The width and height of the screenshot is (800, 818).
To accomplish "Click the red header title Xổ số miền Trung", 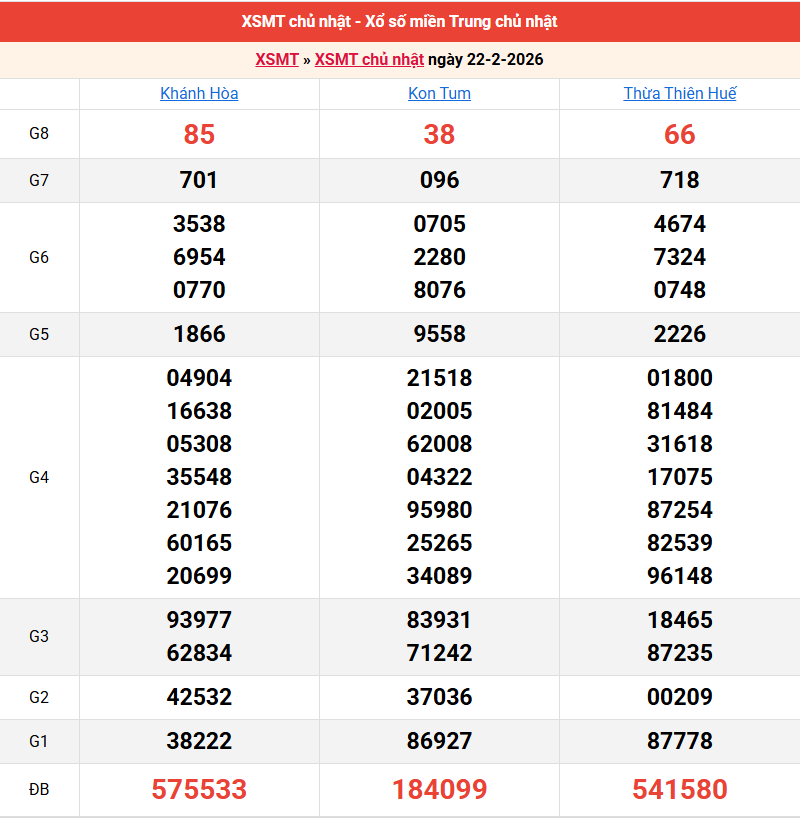I will coord(399,21).
